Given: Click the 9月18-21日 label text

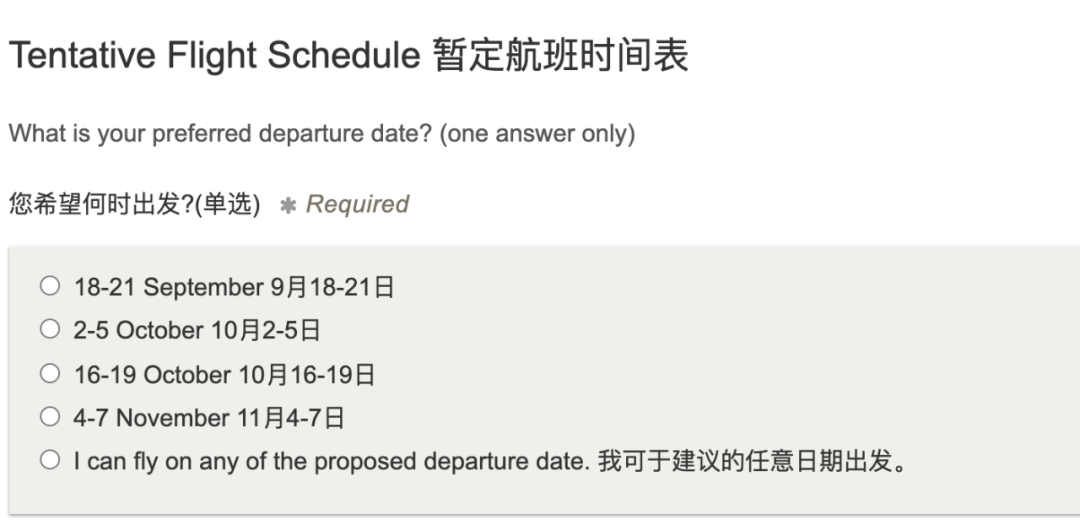Looking at the screenshot, I should point(332,287).
